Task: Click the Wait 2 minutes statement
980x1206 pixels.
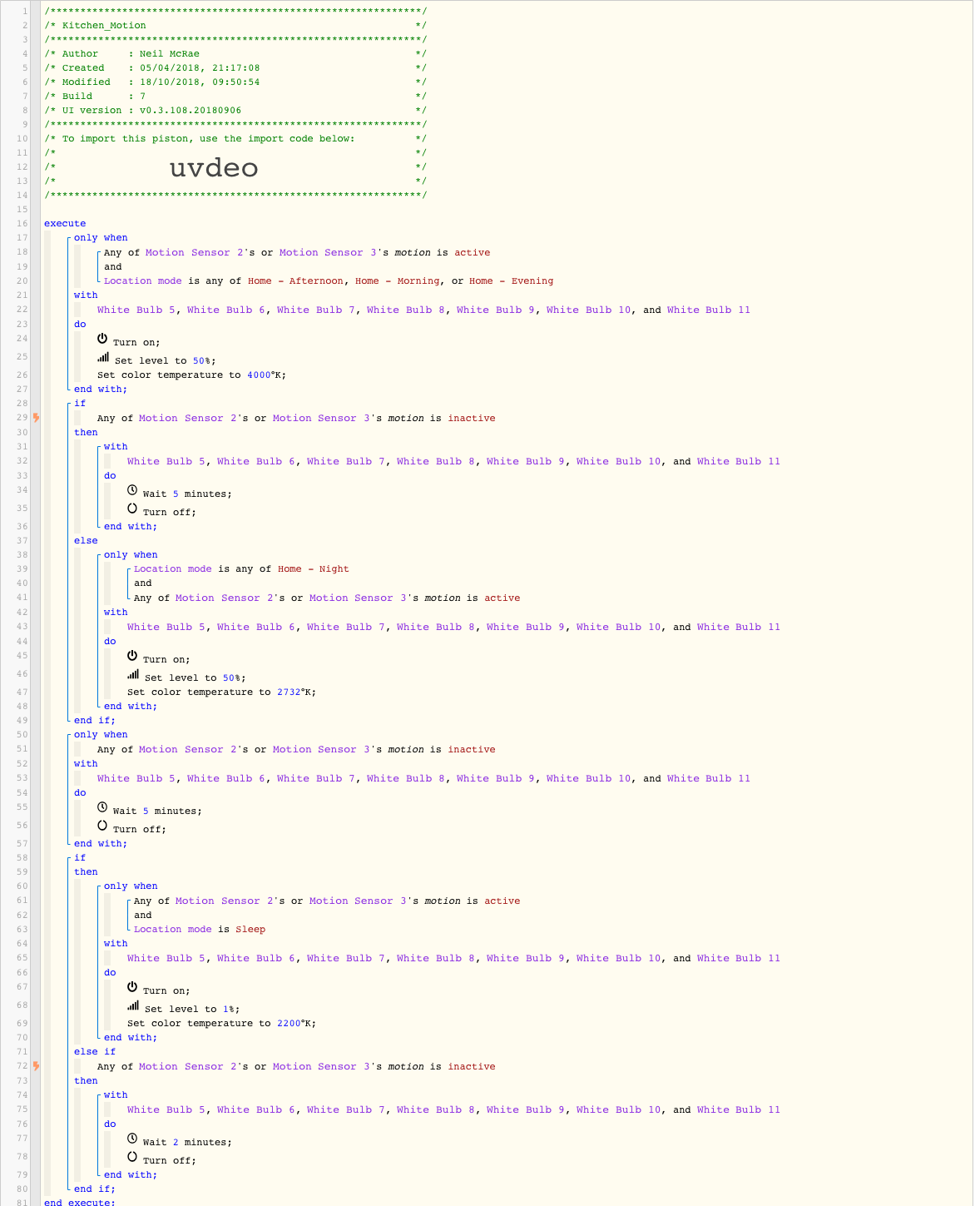Action: click(x=187, y=1143)
